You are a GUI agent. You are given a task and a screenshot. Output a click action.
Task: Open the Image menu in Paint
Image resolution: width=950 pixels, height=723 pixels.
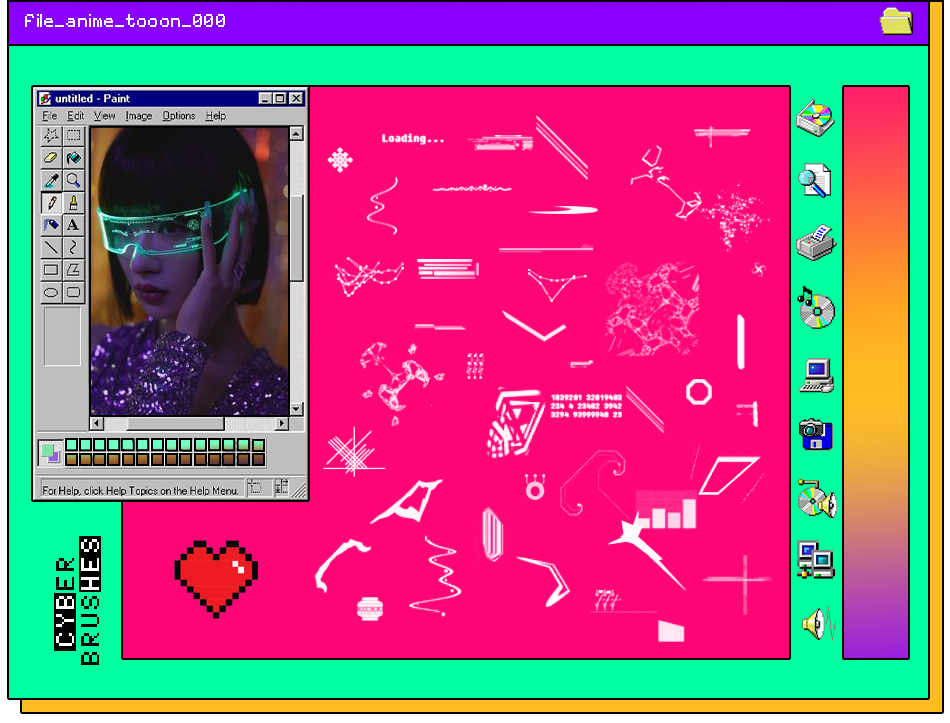click(x=139, y=116)
